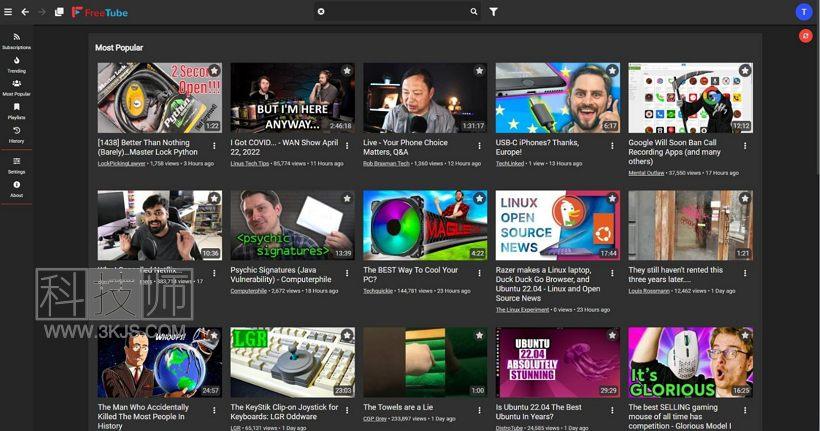Open options menu for Master Lock Python video
Viewport: 820px width, 431px height.
[x=214, y=146]
